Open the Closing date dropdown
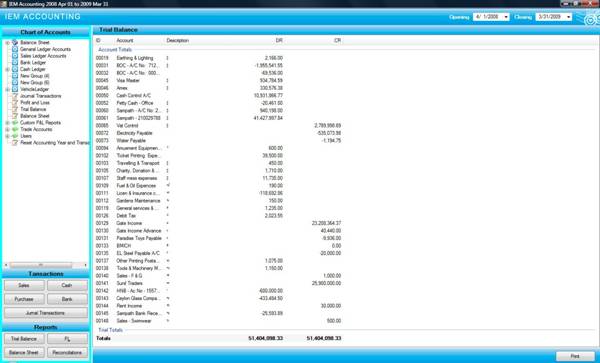The height and width of the screenshot is (363, 600). click(569, 17)
